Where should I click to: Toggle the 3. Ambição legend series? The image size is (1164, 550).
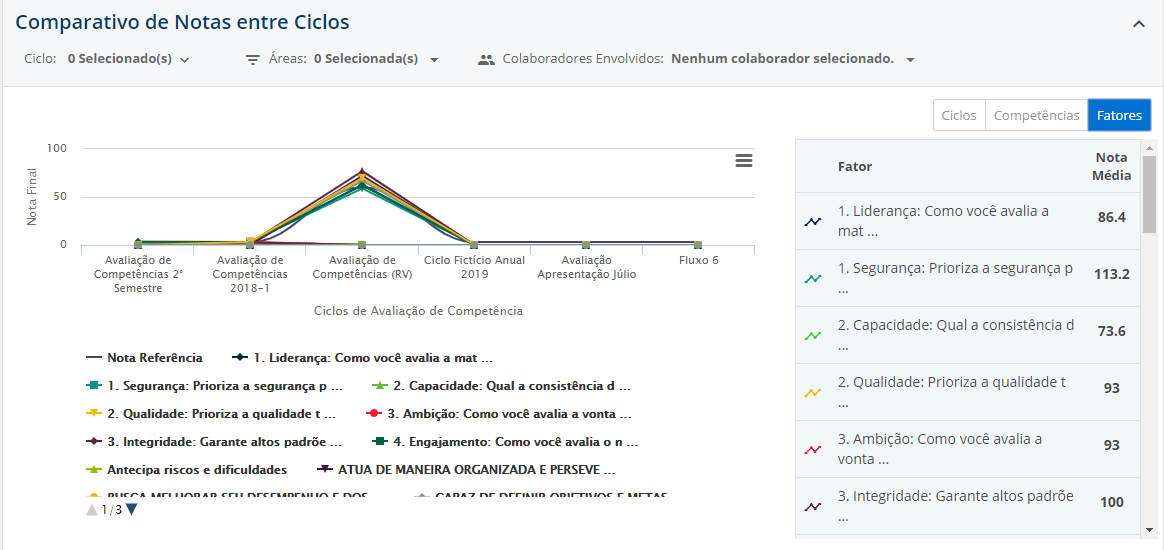500,414
